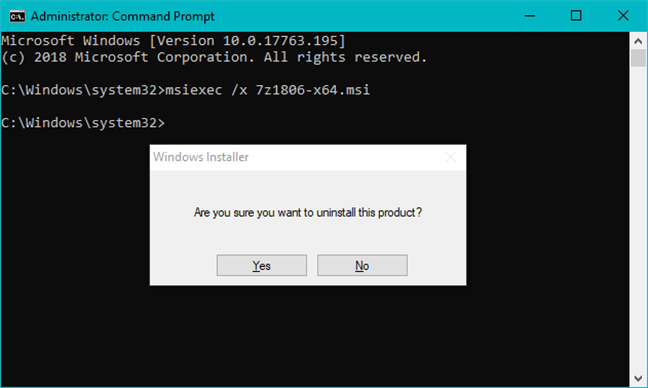Screen dimensions: 648x388
Task: Click the 'msiexec /x 7z1806-x64.msi' command text
Action: click(x=267, y=90)
